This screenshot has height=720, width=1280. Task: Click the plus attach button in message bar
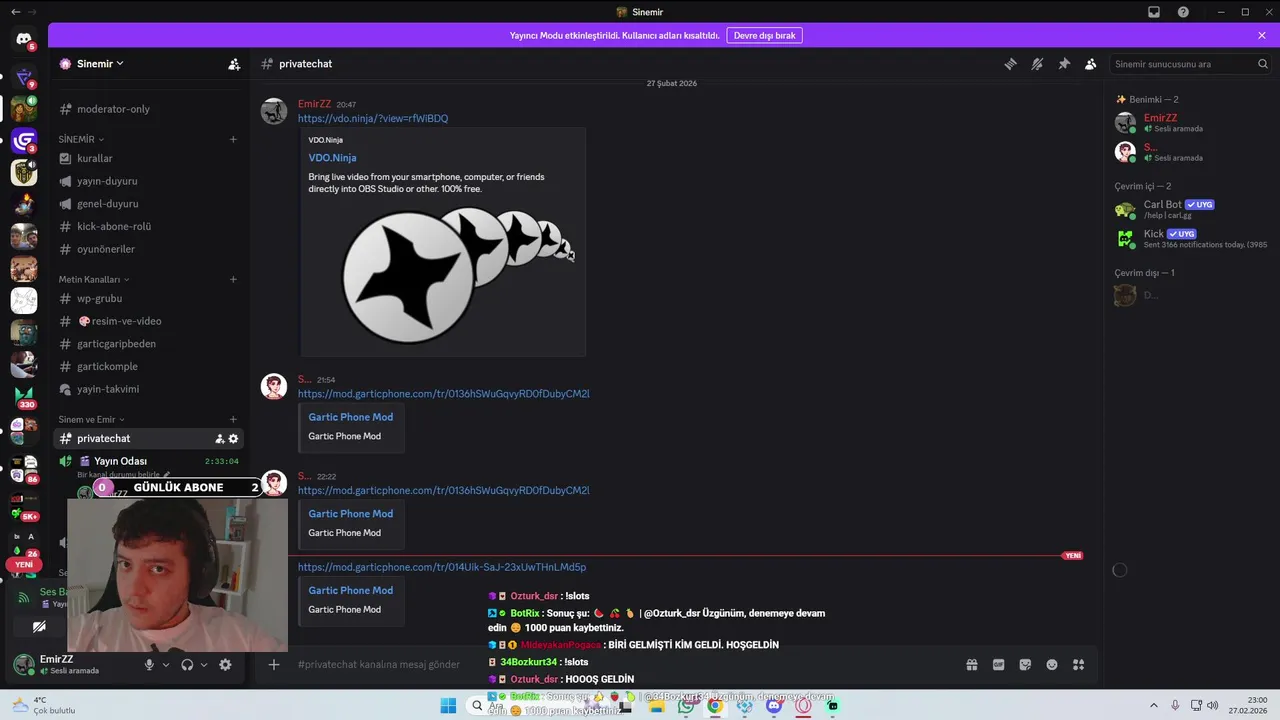pos(273,664)
